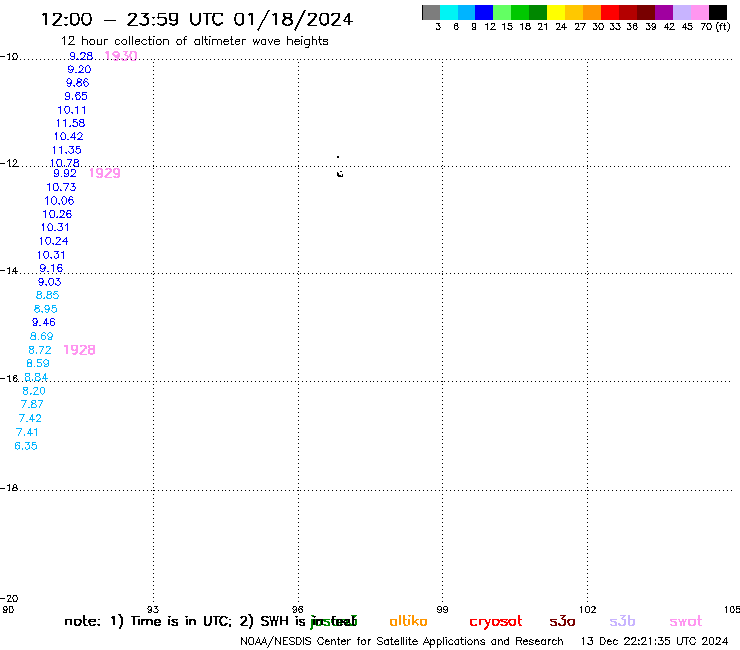Image resolution: width=740 pixels, height=650 pixels.
Task: Click the swot satellite legend label
Action: 686,621
